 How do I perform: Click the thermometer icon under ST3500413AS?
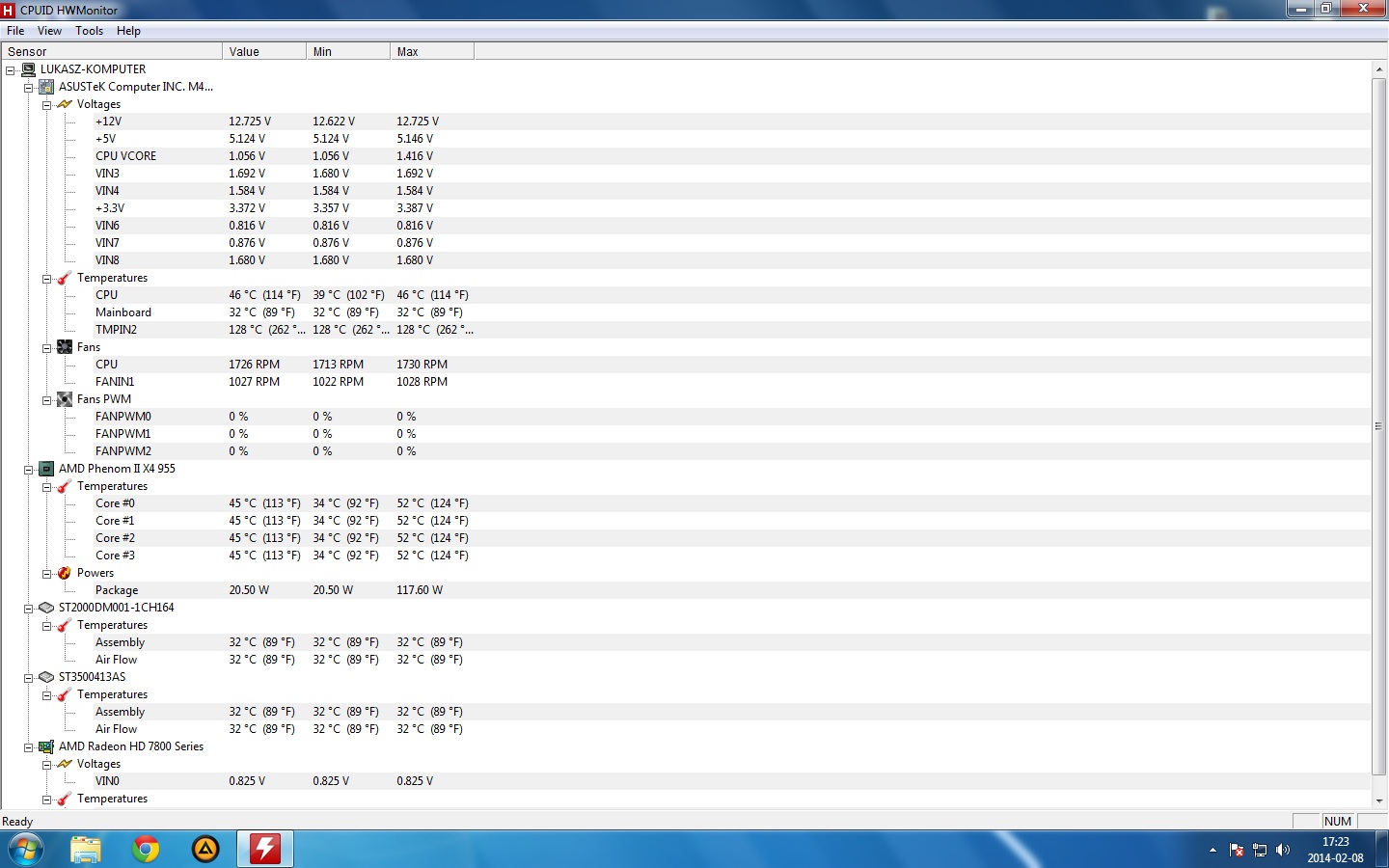pos(65,694)
